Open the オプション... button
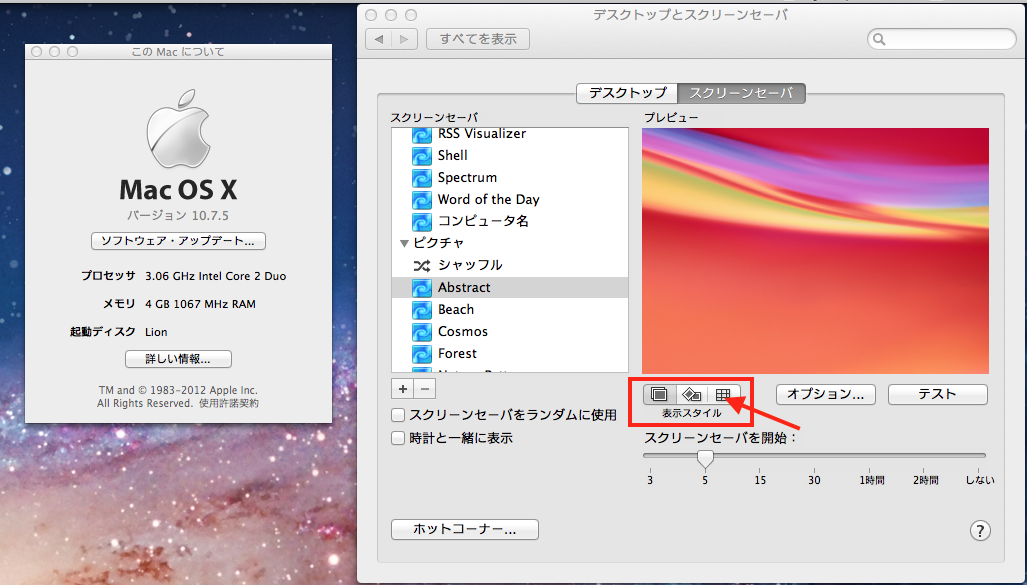The image size is (1027, 585). click(x=825, y=394)
